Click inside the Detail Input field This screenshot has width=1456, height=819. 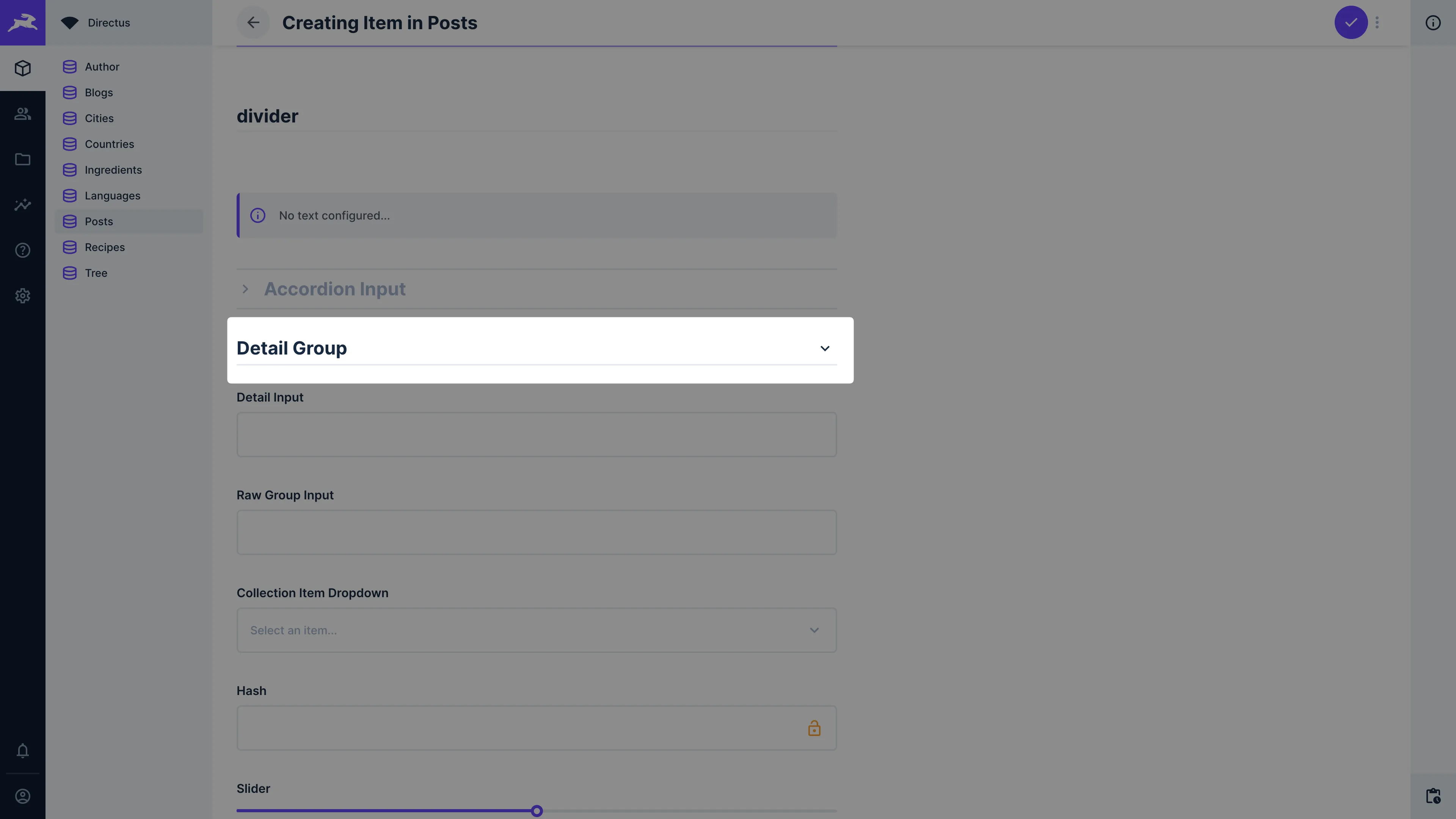point(536,434)
